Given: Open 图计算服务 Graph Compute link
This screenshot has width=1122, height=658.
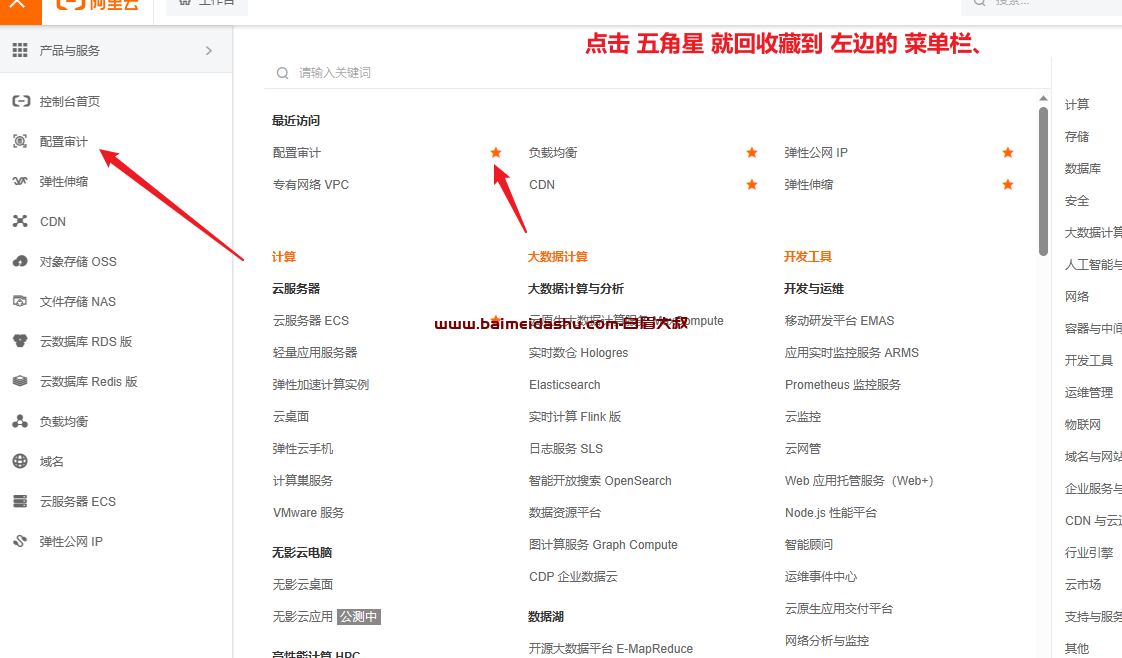Looking at the screenshot, I should pyautogui.click(x=603, y=545).
